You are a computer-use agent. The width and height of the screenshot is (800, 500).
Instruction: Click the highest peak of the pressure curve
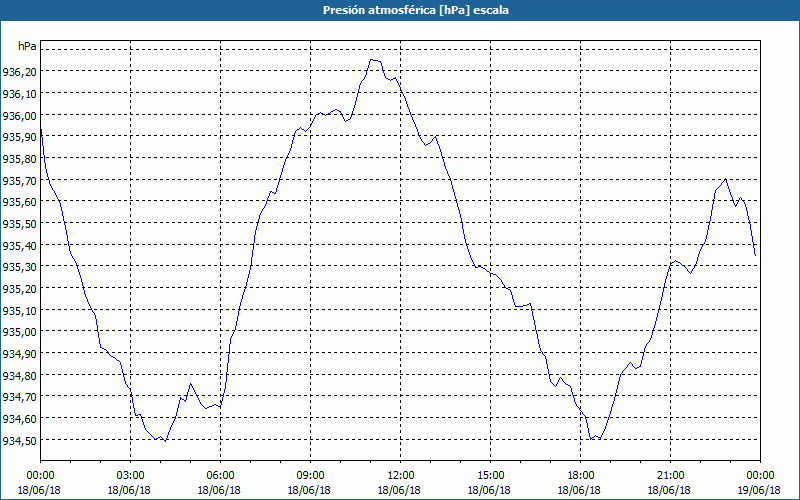pos(373,60)
